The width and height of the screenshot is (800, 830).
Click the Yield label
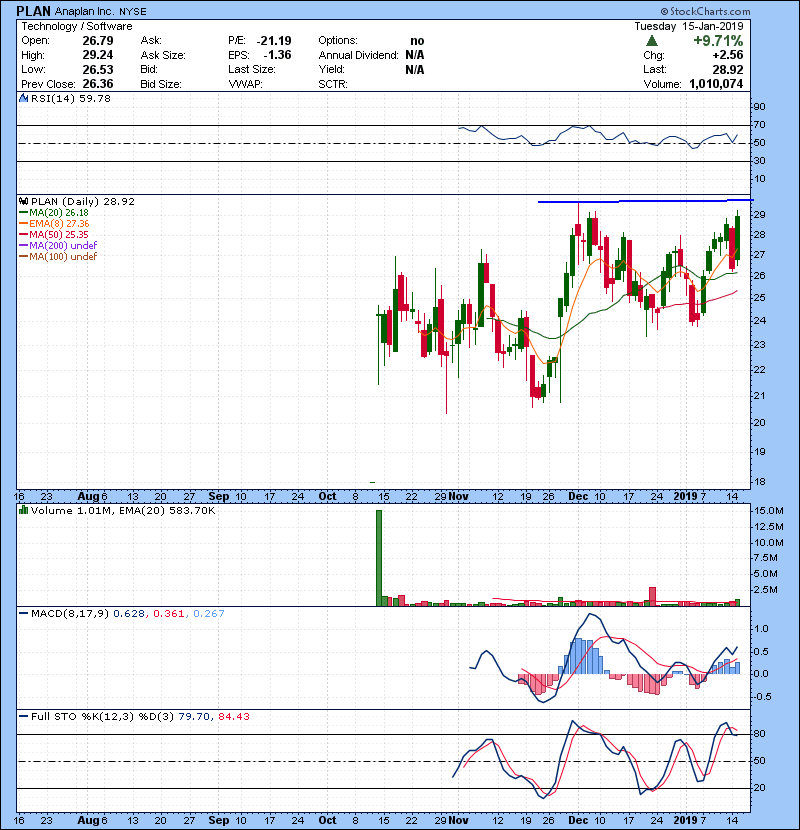pos(331,69)
